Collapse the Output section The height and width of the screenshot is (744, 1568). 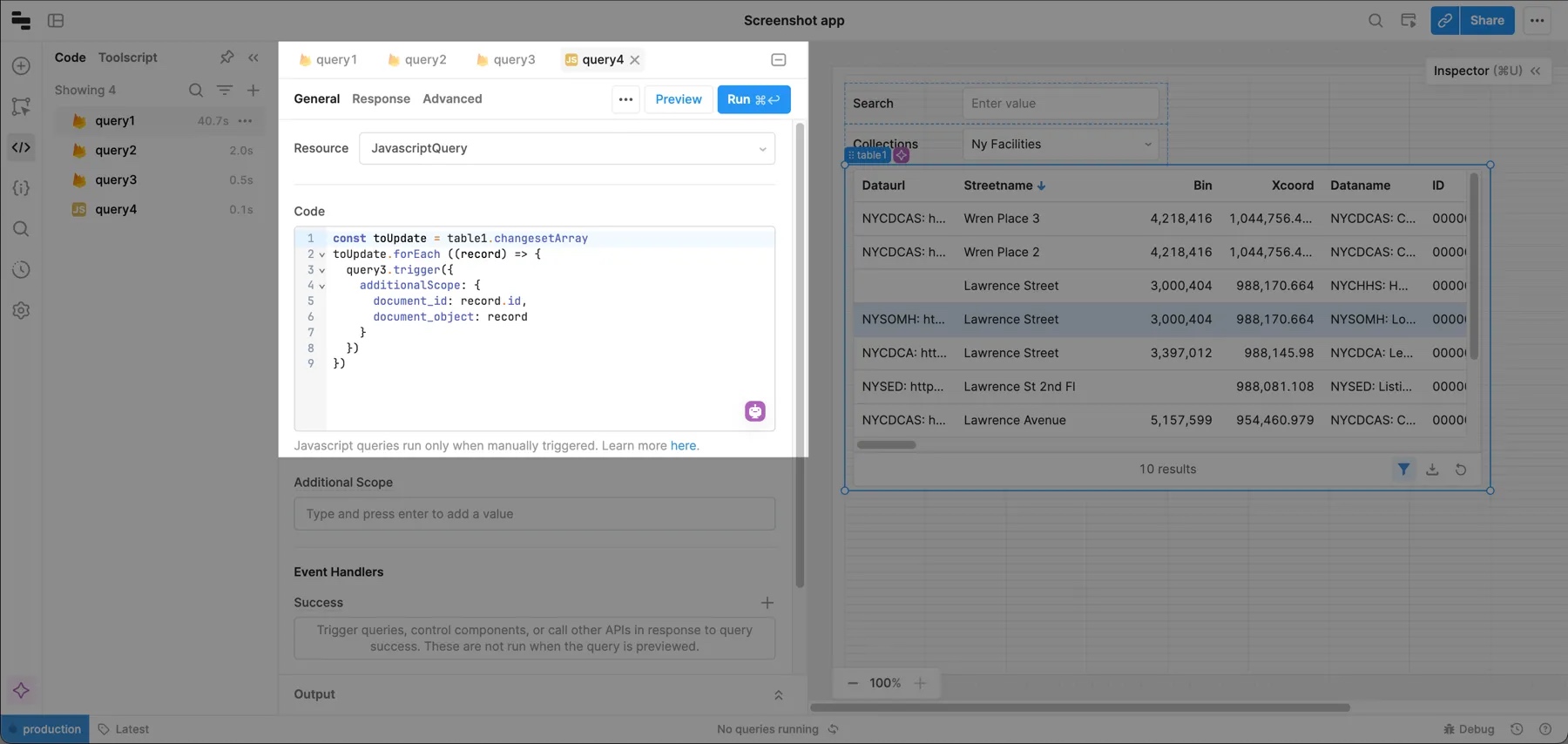tap(779, 695)
